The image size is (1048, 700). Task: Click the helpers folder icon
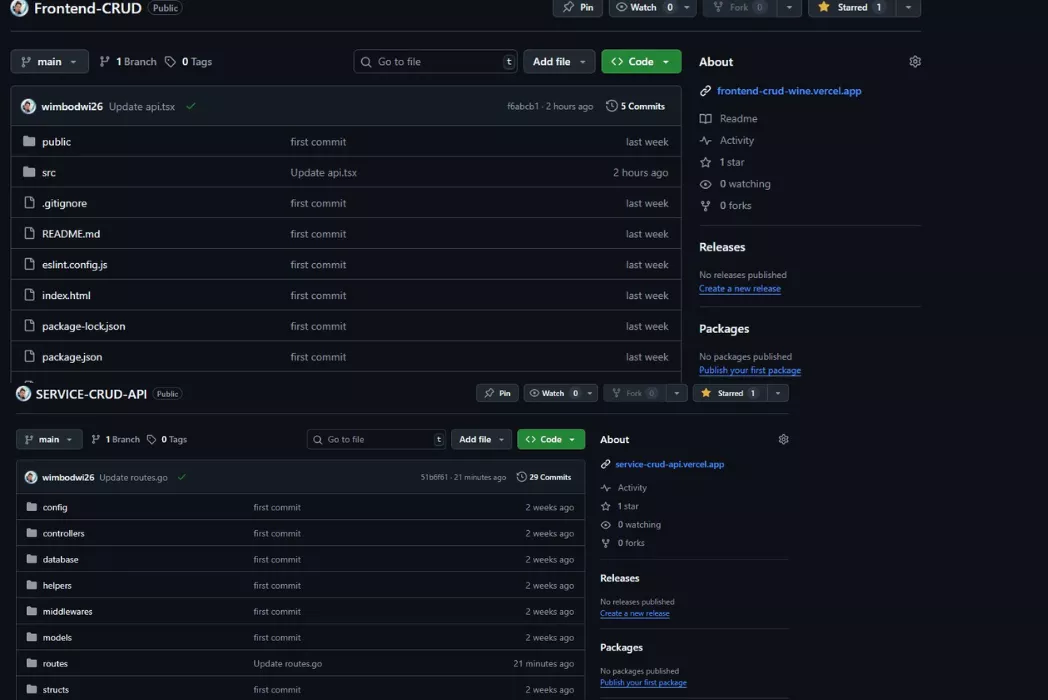pyautogui.click(x=31, y=585)
